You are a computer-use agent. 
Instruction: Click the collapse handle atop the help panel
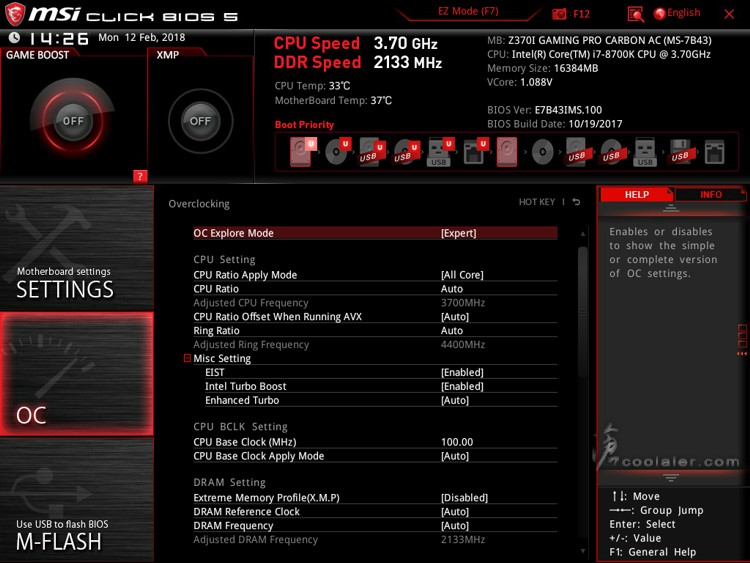point(671,208)
